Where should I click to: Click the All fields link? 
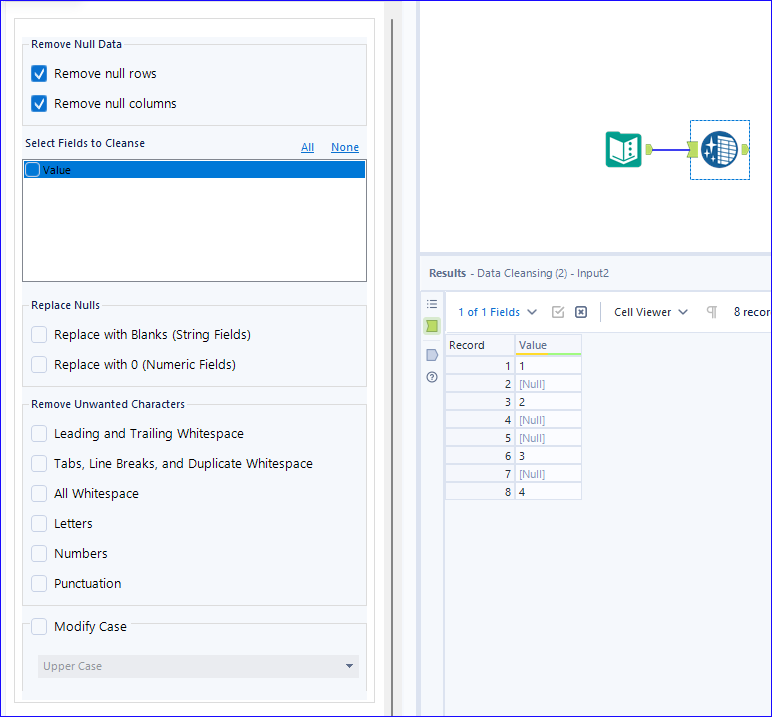pos(307,147)
